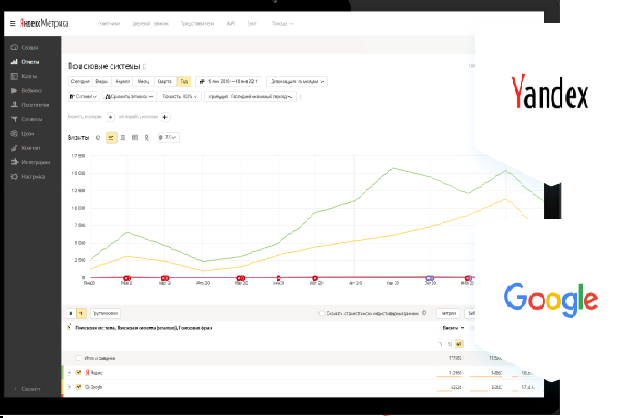Open Посетители in the sidebar
Viewport: 617px width, 418px height.
pos(30,105)
